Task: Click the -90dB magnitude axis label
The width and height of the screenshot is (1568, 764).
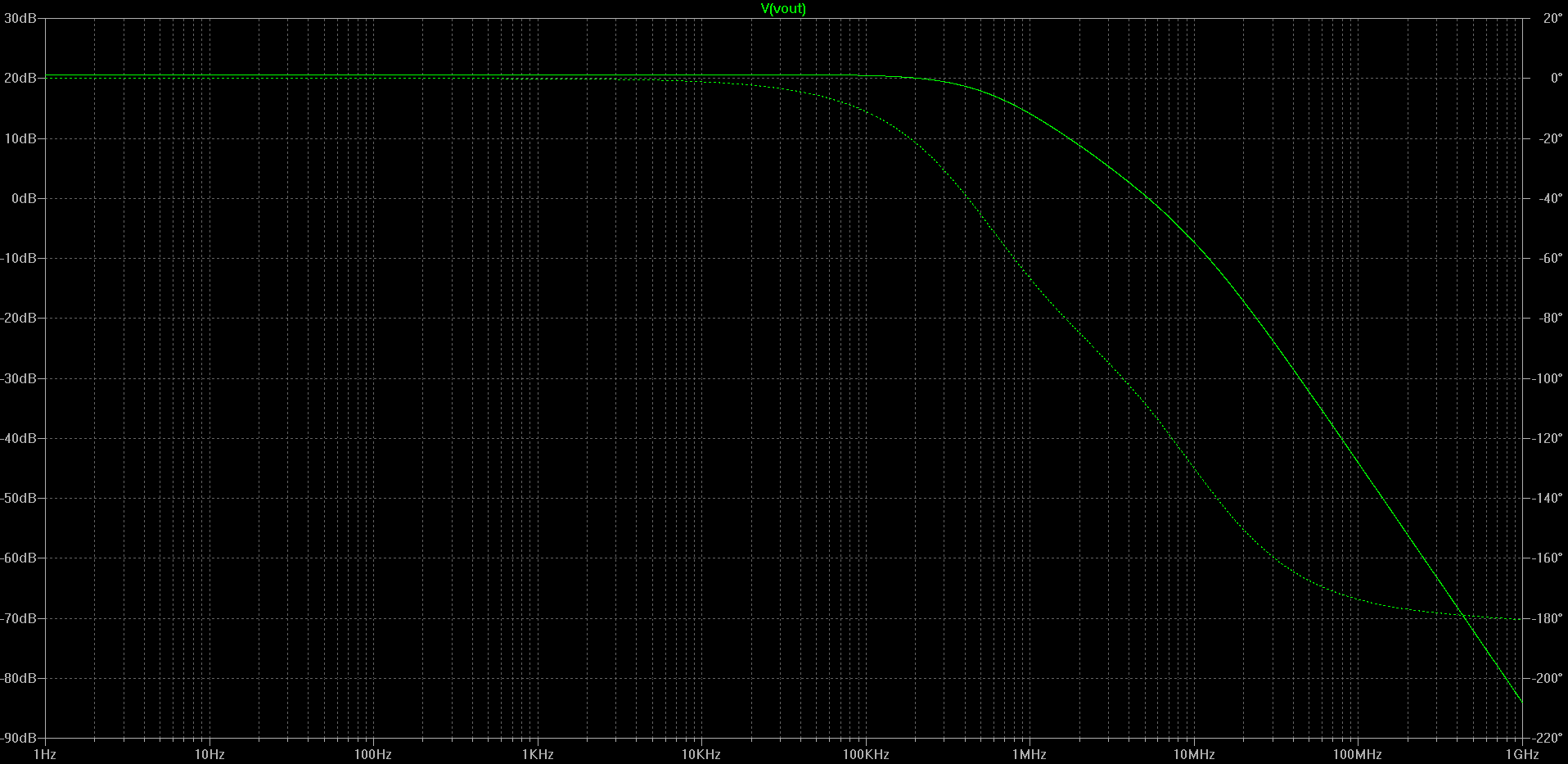Action: click(18, 738)
